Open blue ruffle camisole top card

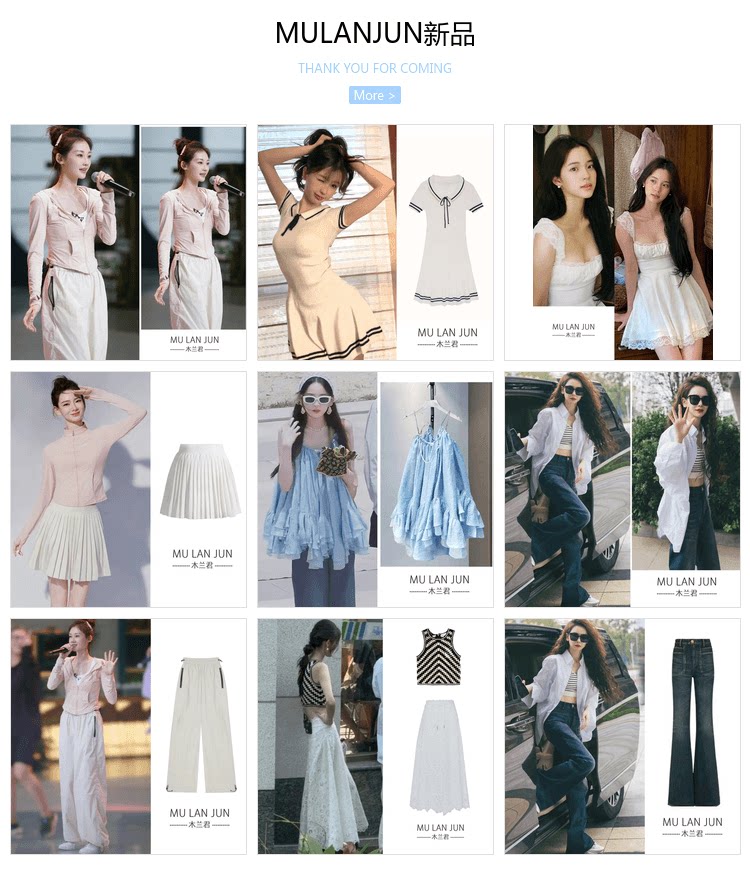point(375,489)
